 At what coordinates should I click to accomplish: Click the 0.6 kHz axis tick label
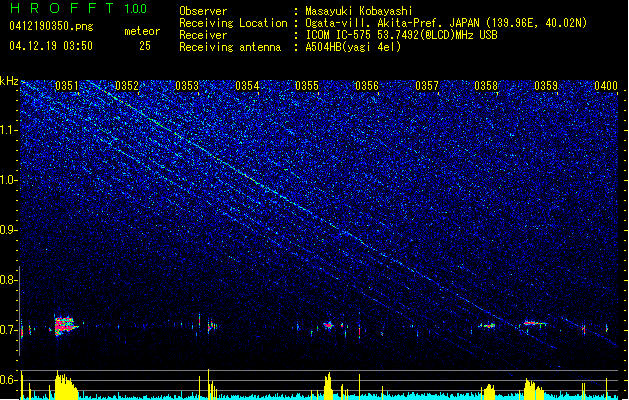[x=8, y=380]
